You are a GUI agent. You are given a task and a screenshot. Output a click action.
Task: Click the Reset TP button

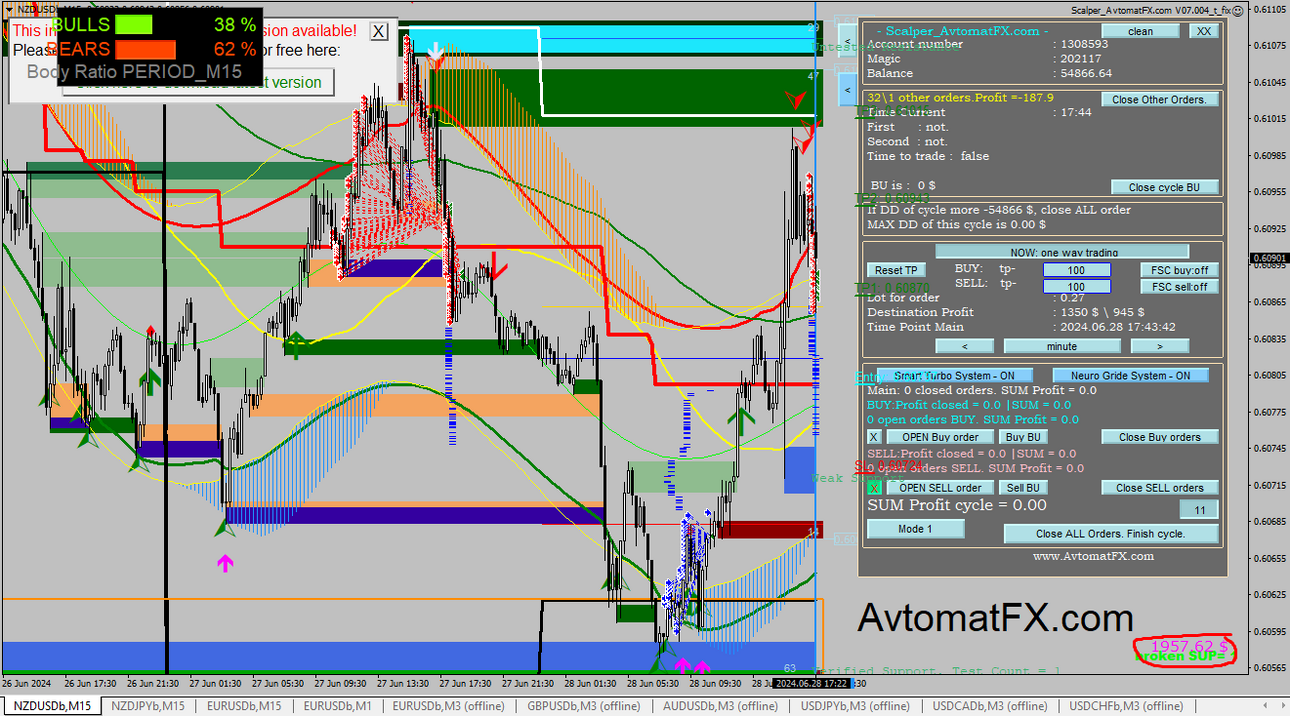(x=896, y=270)
